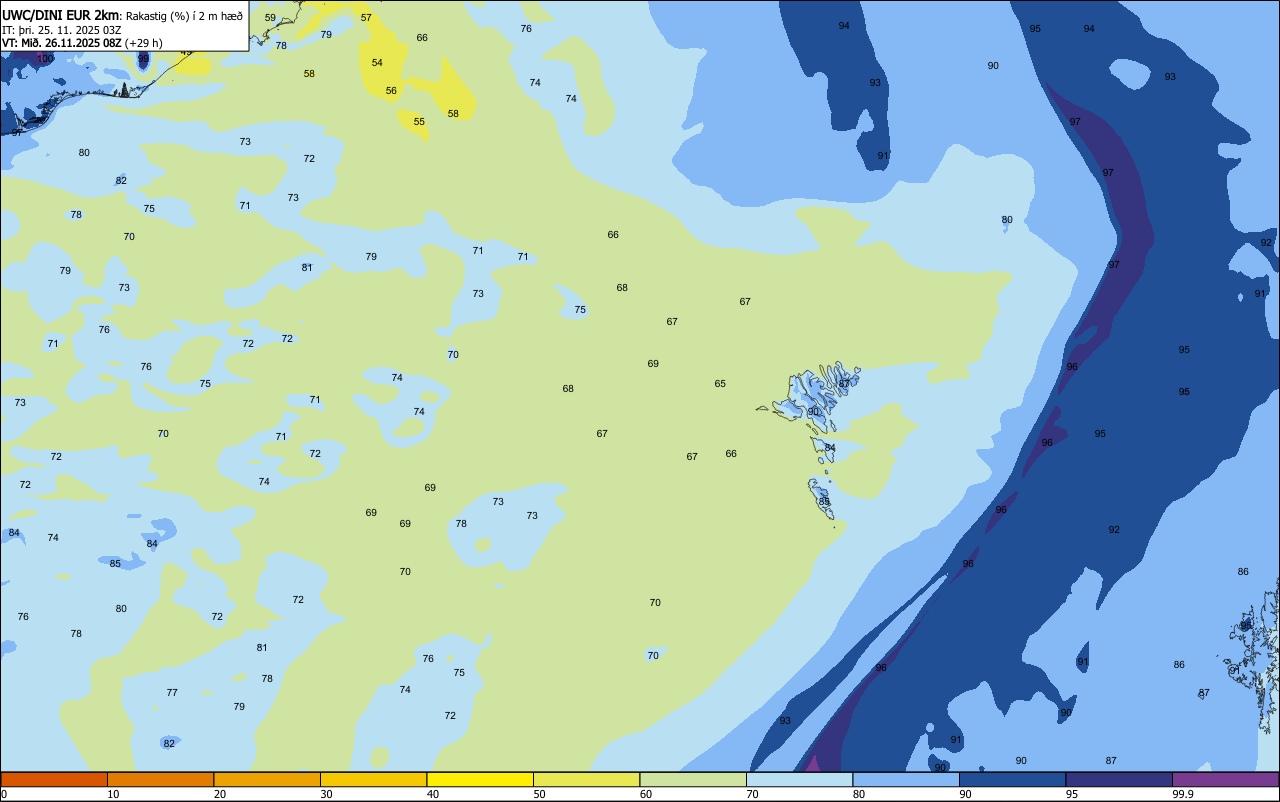This screenshot has width=1280, height=802.
Task: Click the bright yellow 40–50 legend segment
Action: coord(480,779)
